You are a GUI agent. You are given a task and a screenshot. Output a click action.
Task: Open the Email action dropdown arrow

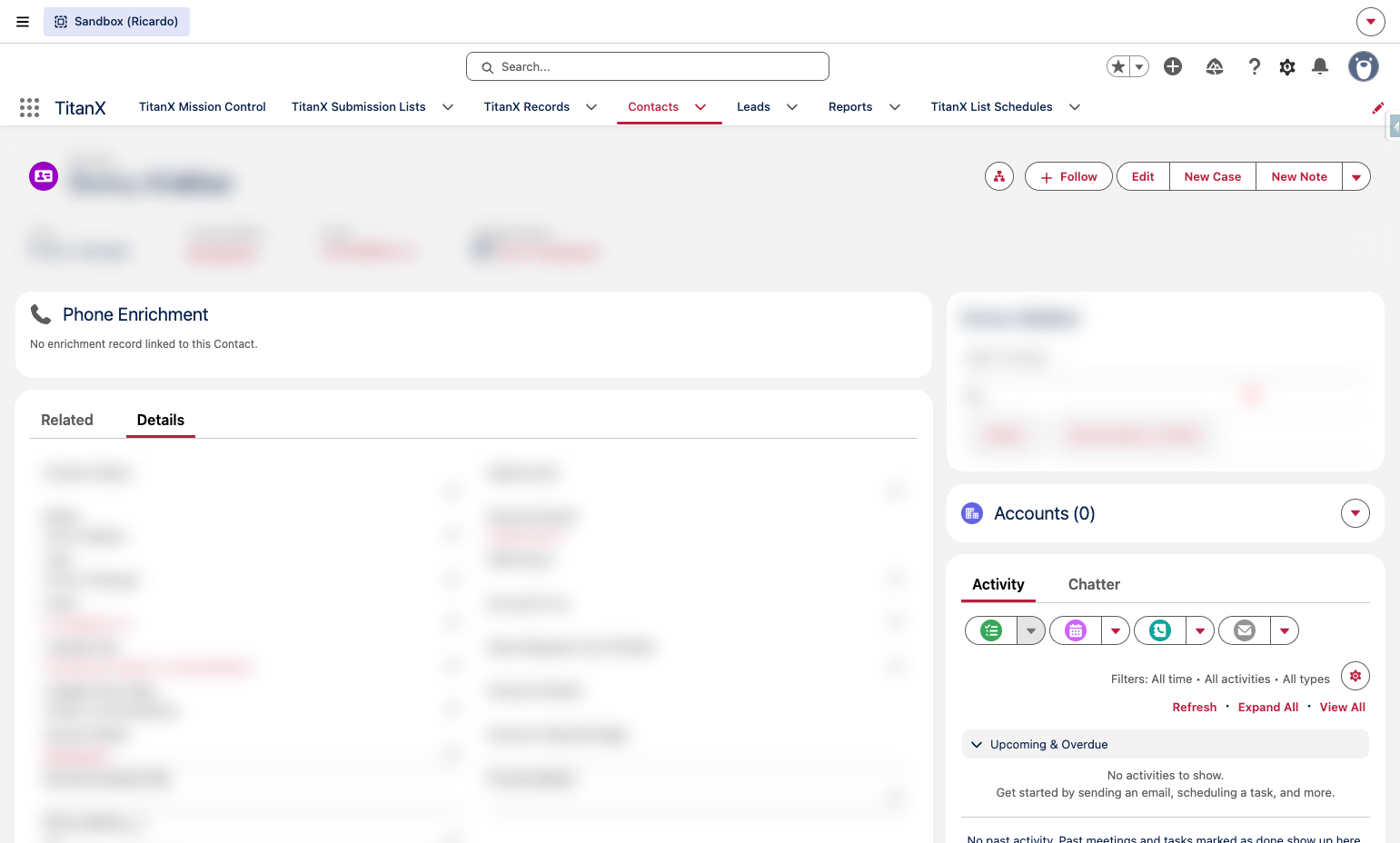(x=1285, y=630)
